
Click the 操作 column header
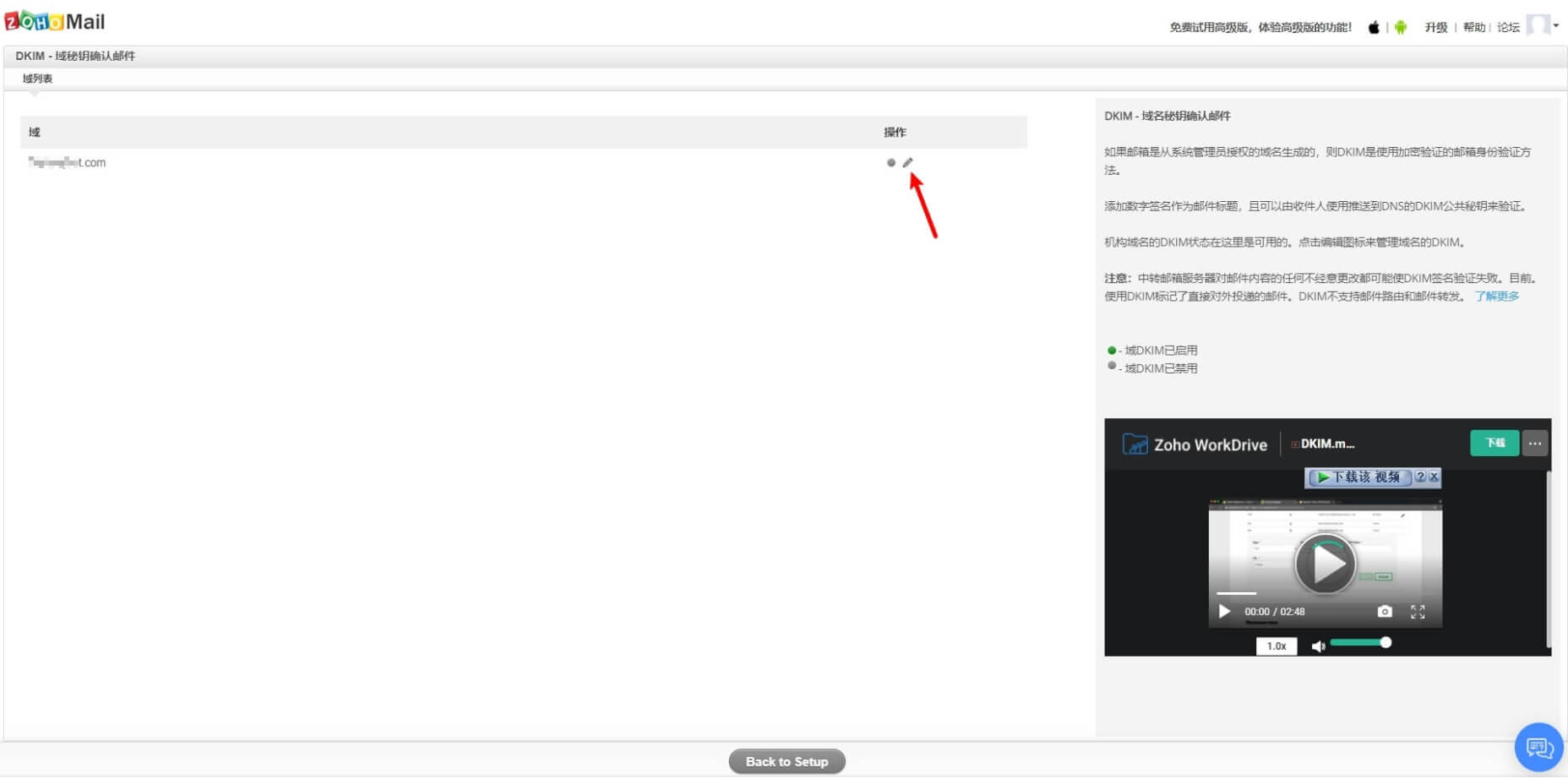tap(895, 132)
